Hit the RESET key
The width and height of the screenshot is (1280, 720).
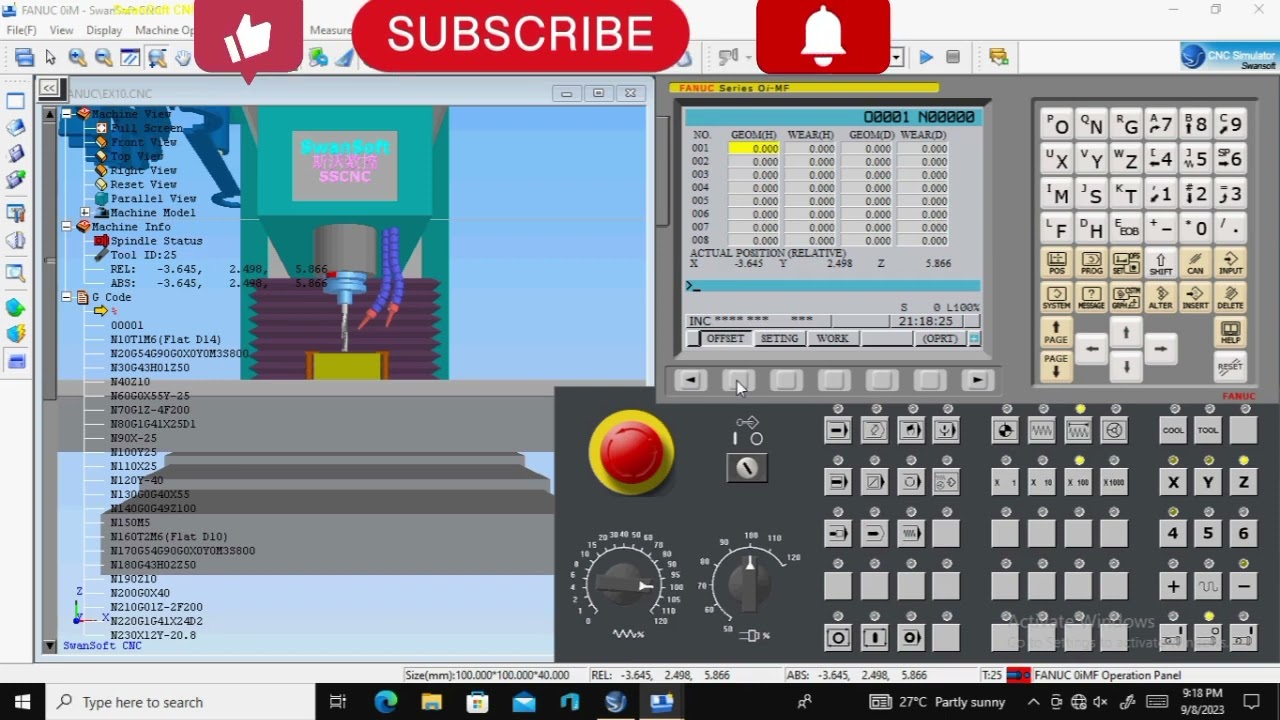(1230, 366)
